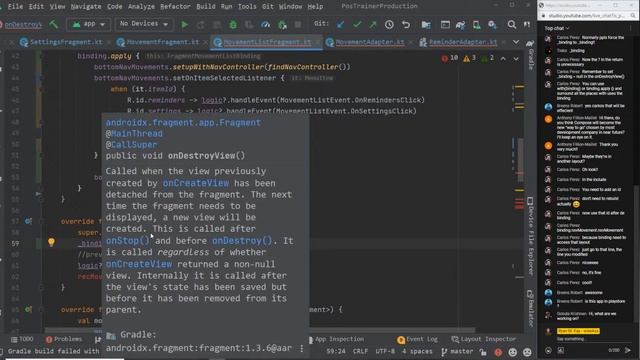
Task: Click the Rollback undo arrow icon
Action: (405, 24)
